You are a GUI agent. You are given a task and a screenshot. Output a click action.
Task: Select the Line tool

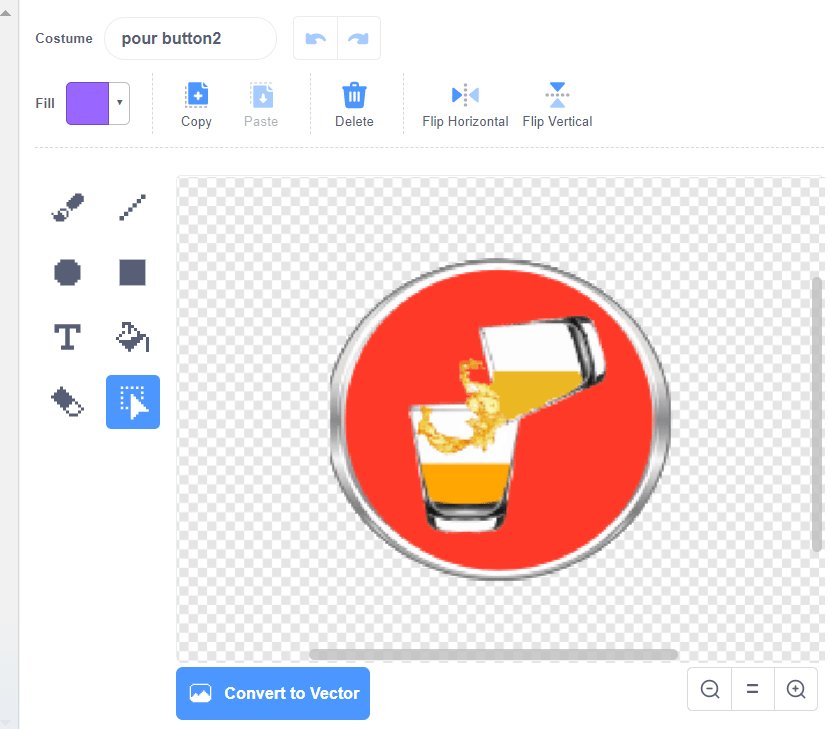pos(132,207)
